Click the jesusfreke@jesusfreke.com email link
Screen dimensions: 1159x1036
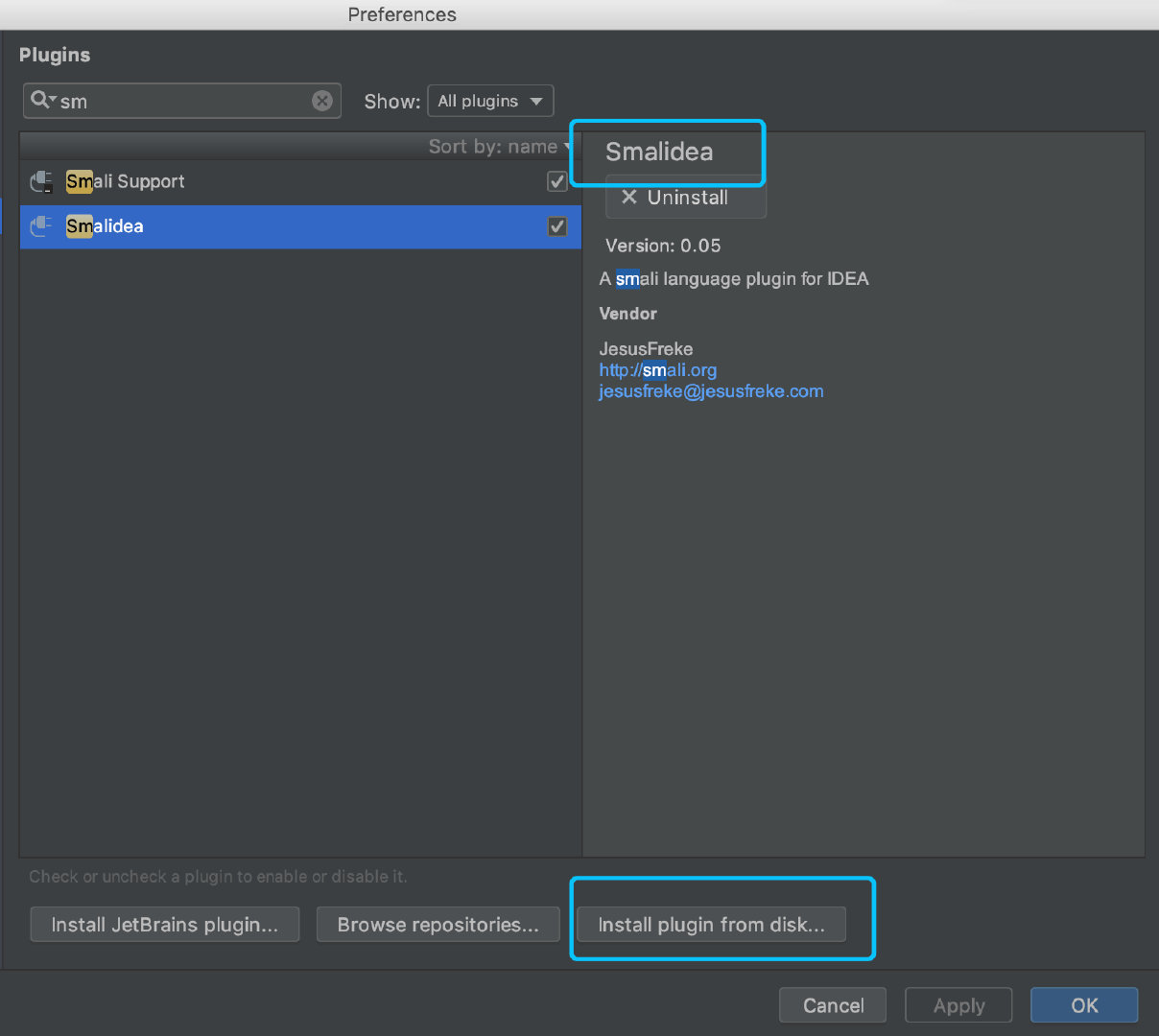coord(711,391)
